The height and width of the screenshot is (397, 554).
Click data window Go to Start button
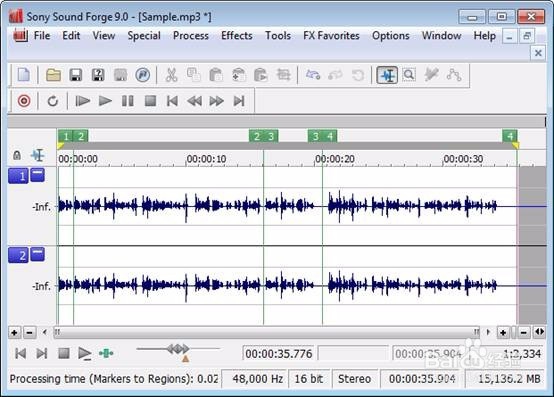point(20,353)
